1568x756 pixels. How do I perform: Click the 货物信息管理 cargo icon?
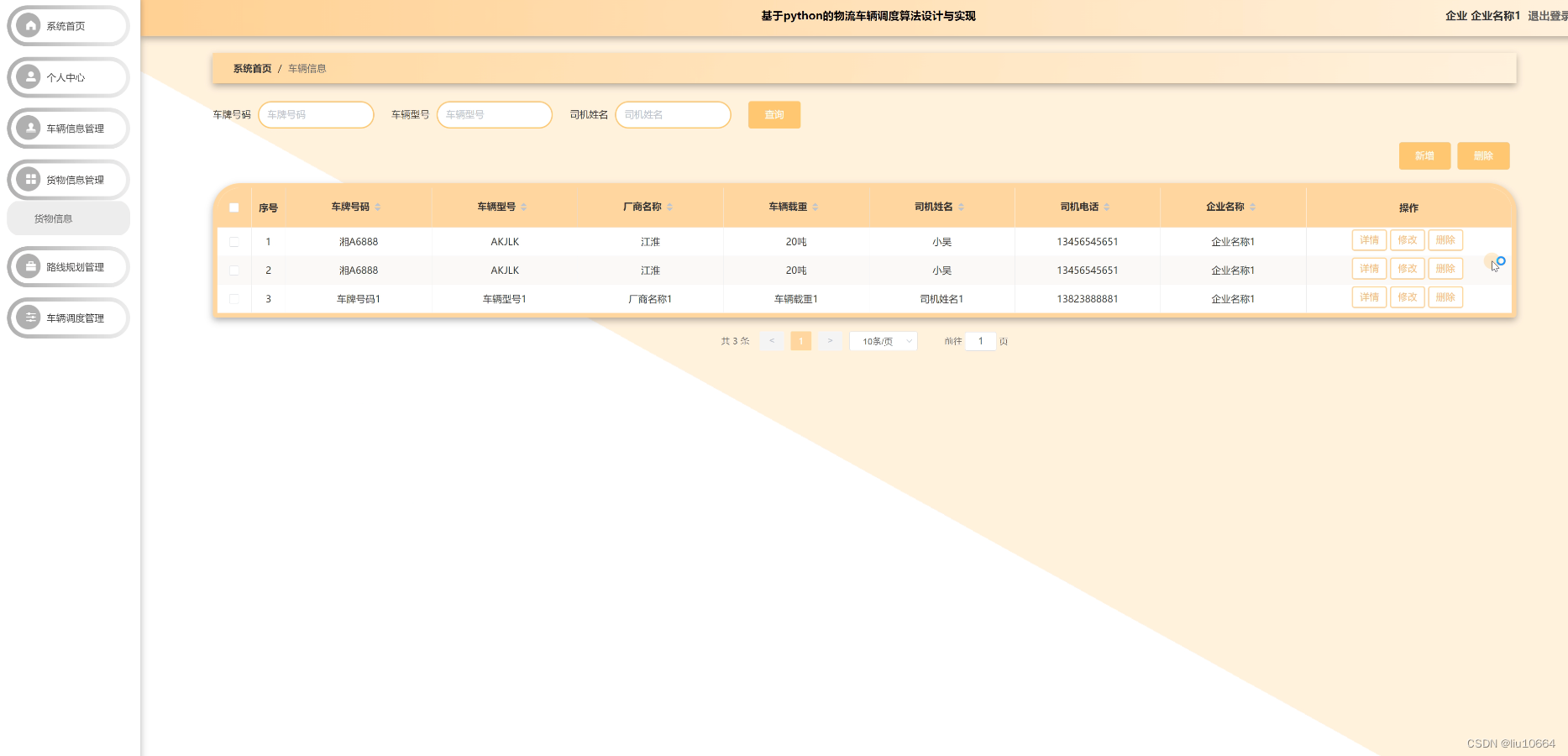[x=31, y=180]
